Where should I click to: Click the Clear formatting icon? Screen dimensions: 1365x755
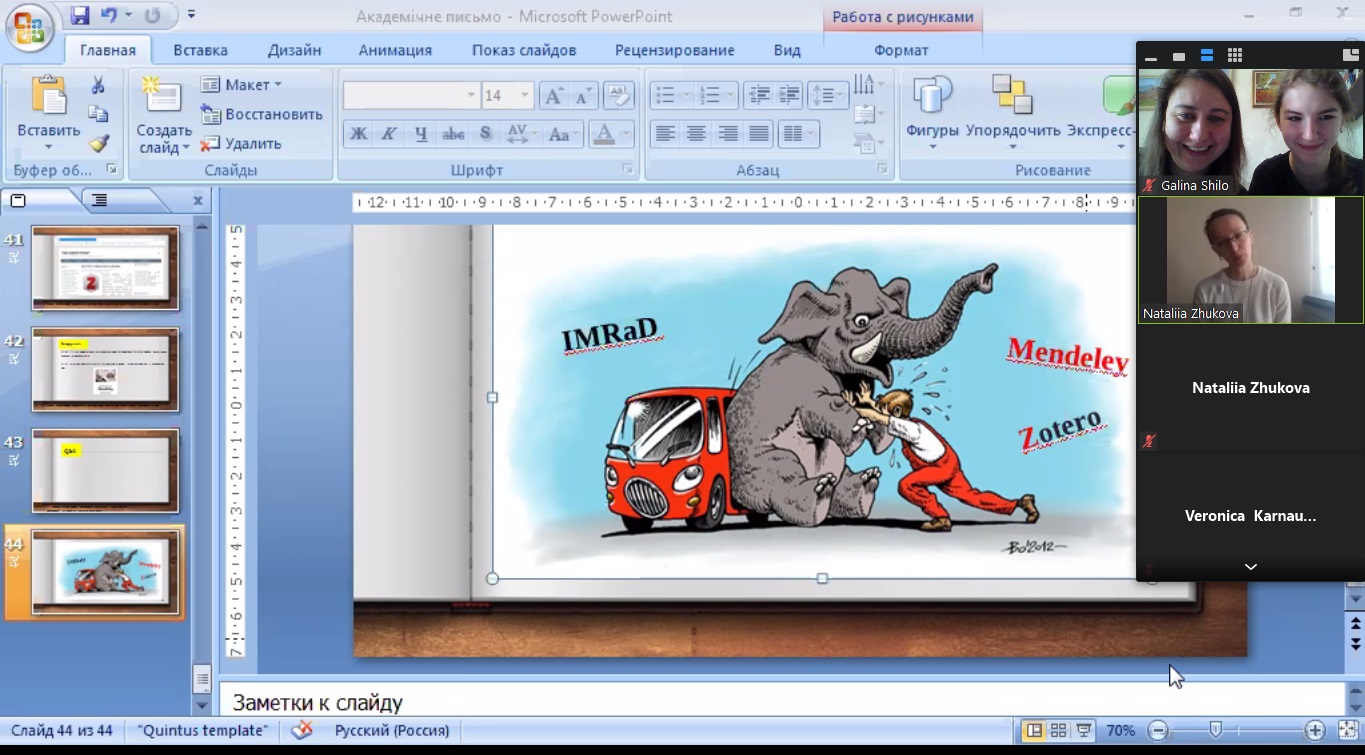619,96
